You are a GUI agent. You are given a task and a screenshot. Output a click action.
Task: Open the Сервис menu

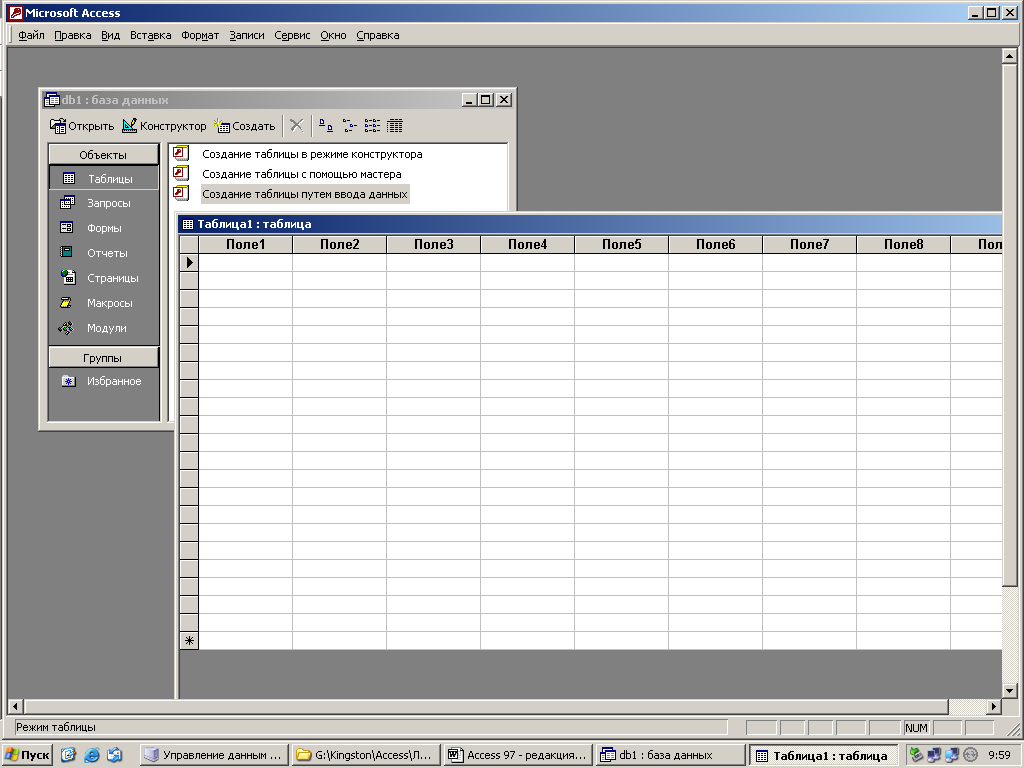point(292,35)
